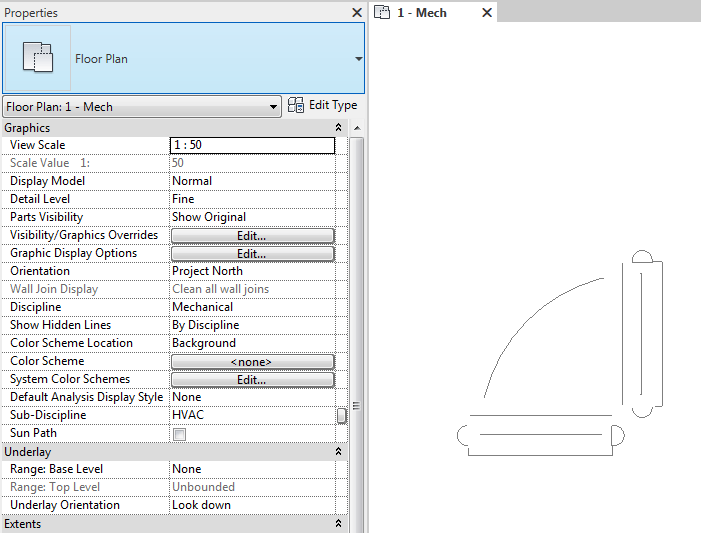The image size is (701, 533).
Task: Click the view icon in 1 - Mech tab
Action: (x=382, y=12)
